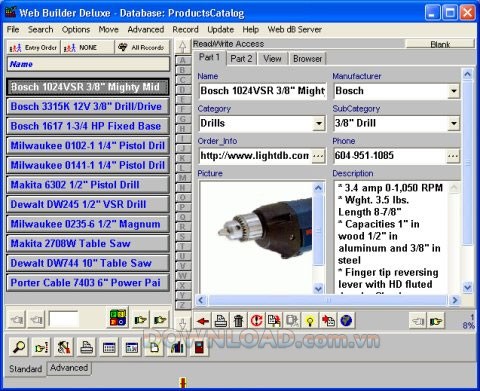Open the magnifying glass search tool
The height and width of the screenshot is (391, 480).
[x=19, y=347]
